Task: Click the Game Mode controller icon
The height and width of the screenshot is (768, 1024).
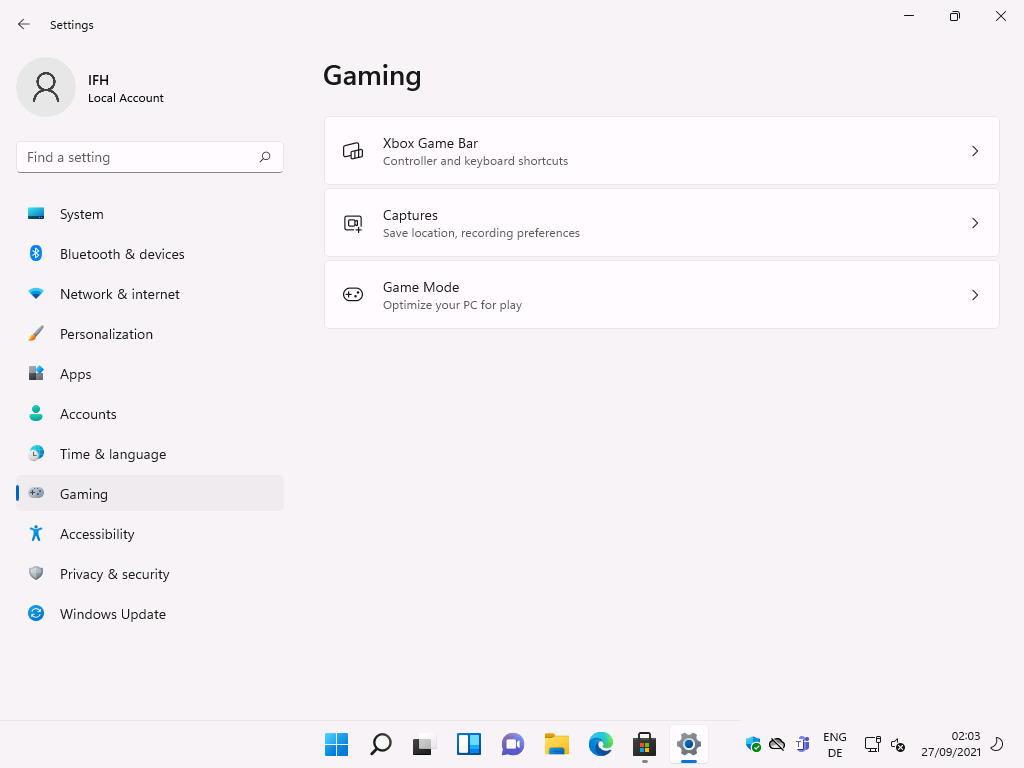Action: pos(353,295)
